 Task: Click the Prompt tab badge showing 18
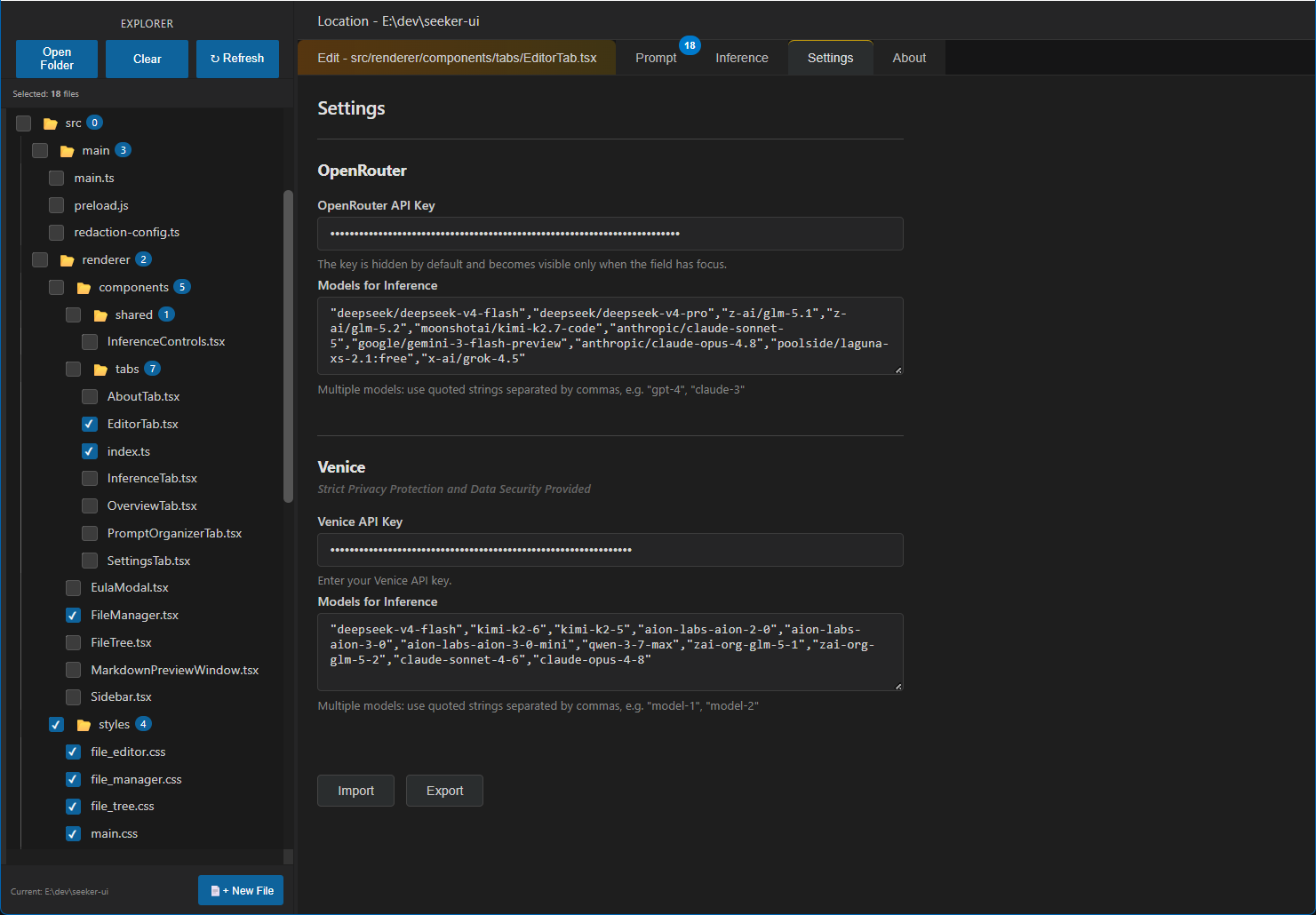[x=690, y=45]
